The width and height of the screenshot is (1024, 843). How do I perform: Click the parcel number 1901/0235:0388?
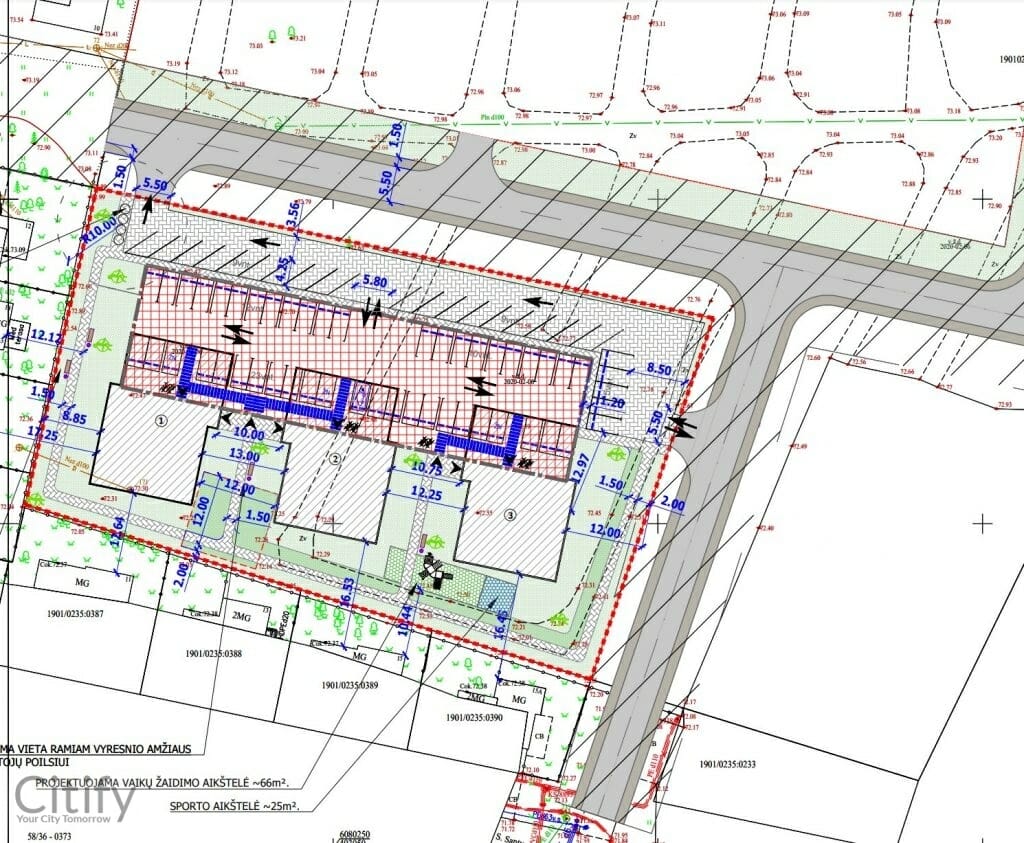point(213,651)
